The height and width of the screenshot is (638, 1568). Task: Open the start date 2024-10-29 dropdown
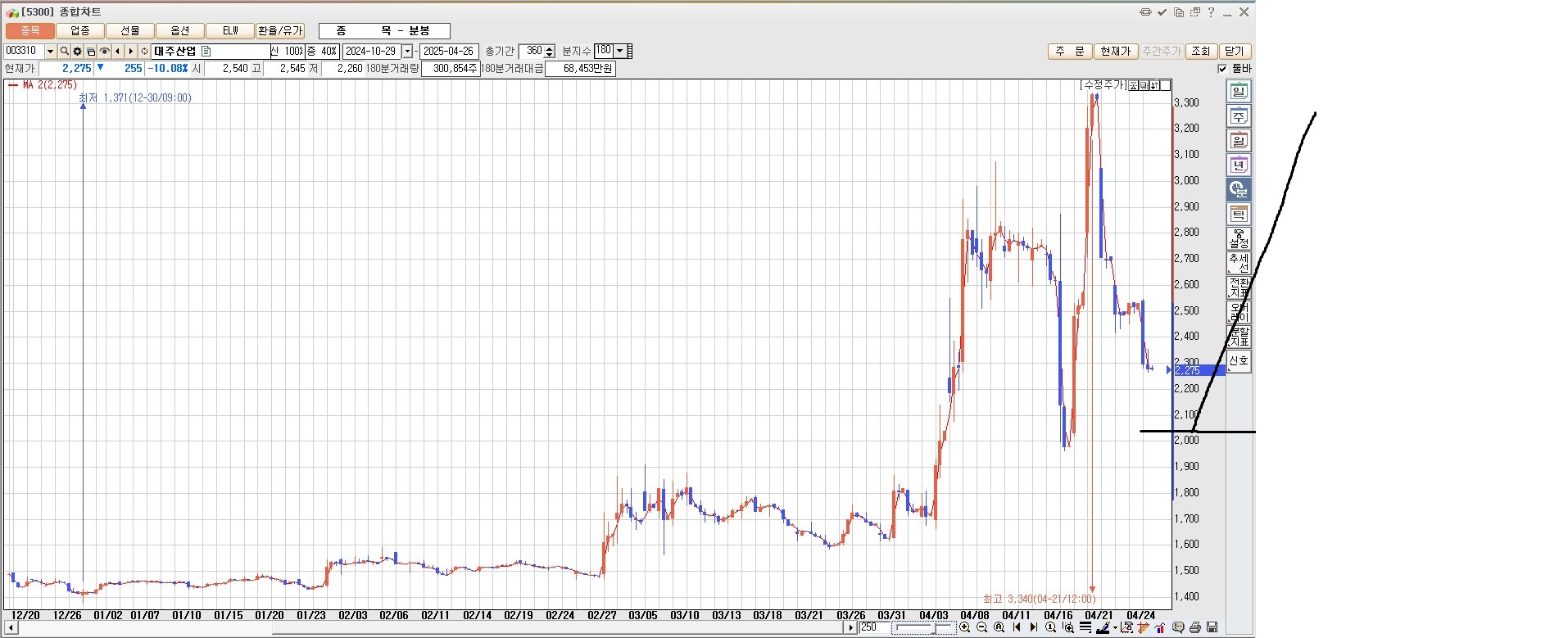(x=407, y=52)
